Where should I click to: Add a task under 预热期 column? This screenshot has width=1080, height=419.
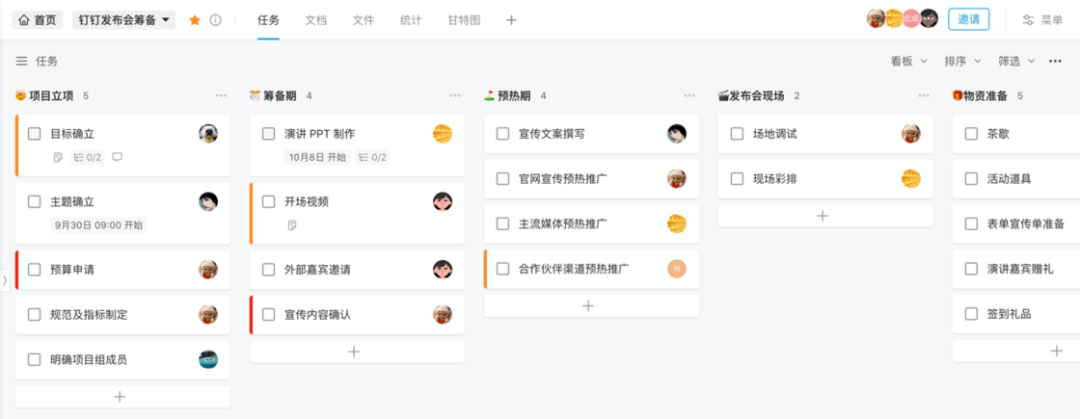coord(591,306)
